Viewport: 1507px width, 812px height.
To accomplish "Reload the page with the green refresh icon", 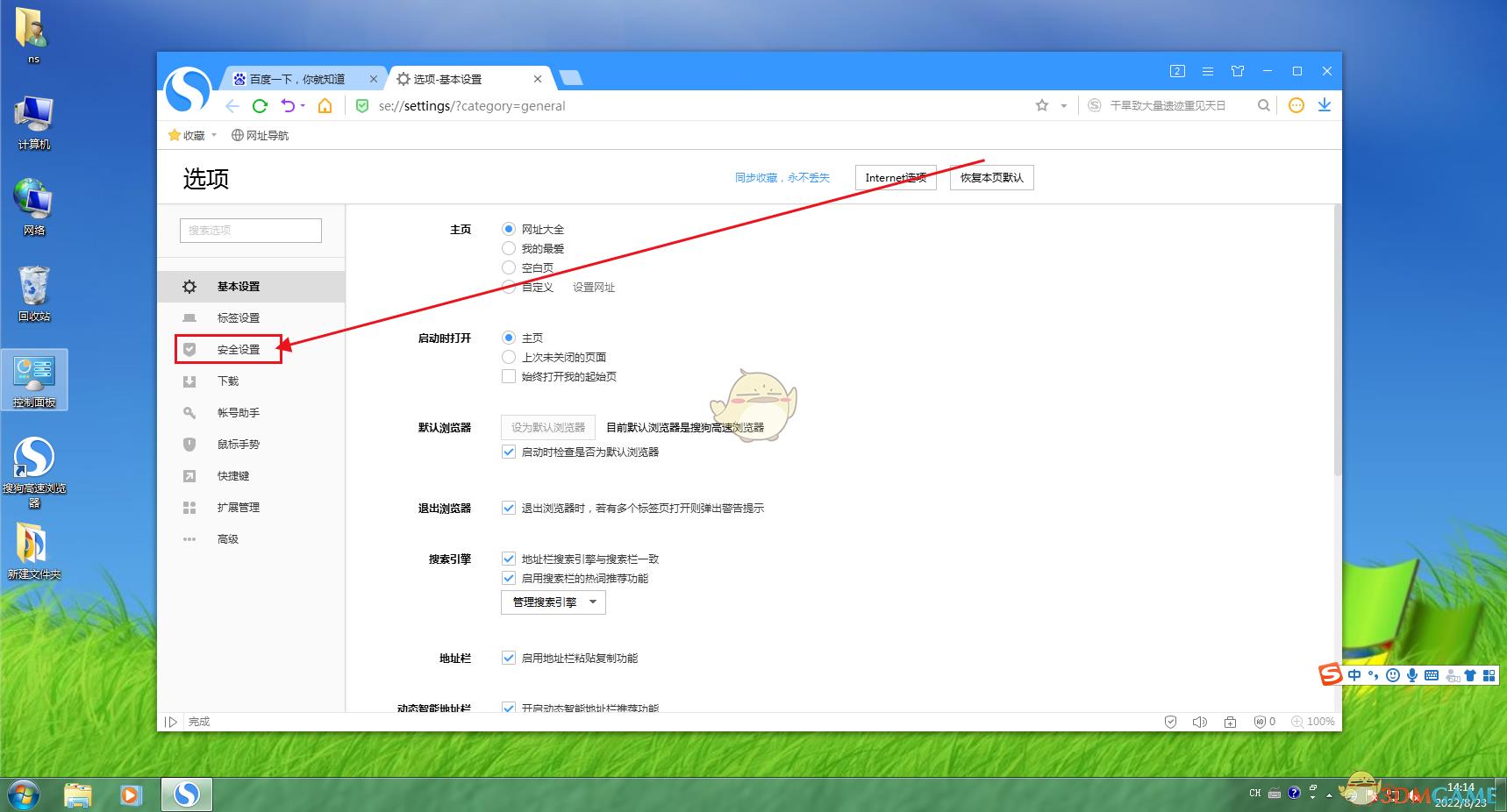I will point(260,106).
